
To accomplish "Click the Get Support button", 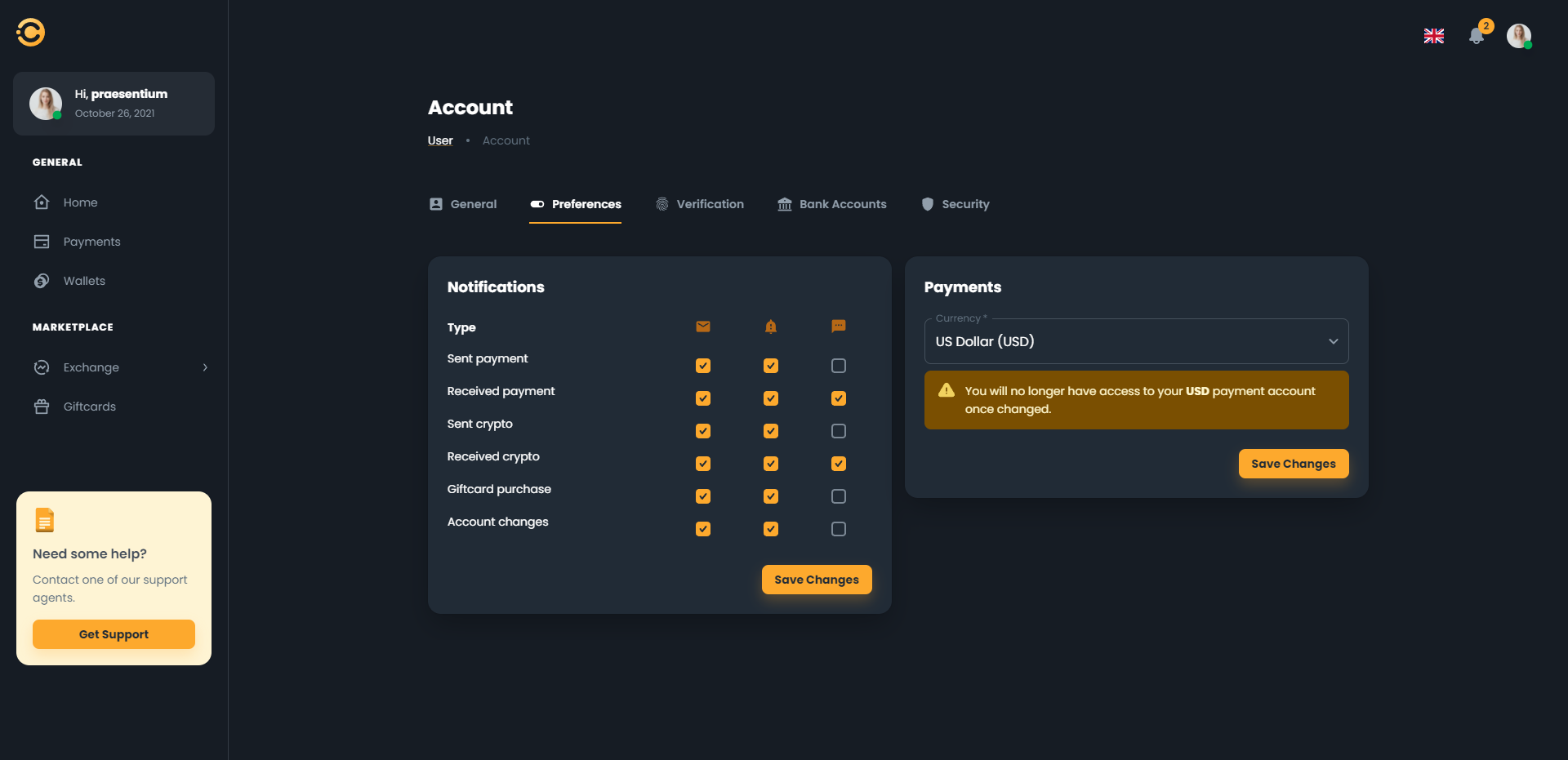I will coord(114,634).
